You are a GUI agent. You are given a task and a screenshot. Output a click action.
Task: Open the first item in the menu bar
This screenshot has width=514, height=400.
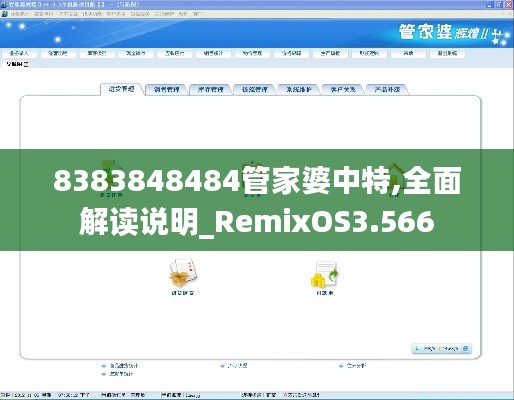(20, 14)
